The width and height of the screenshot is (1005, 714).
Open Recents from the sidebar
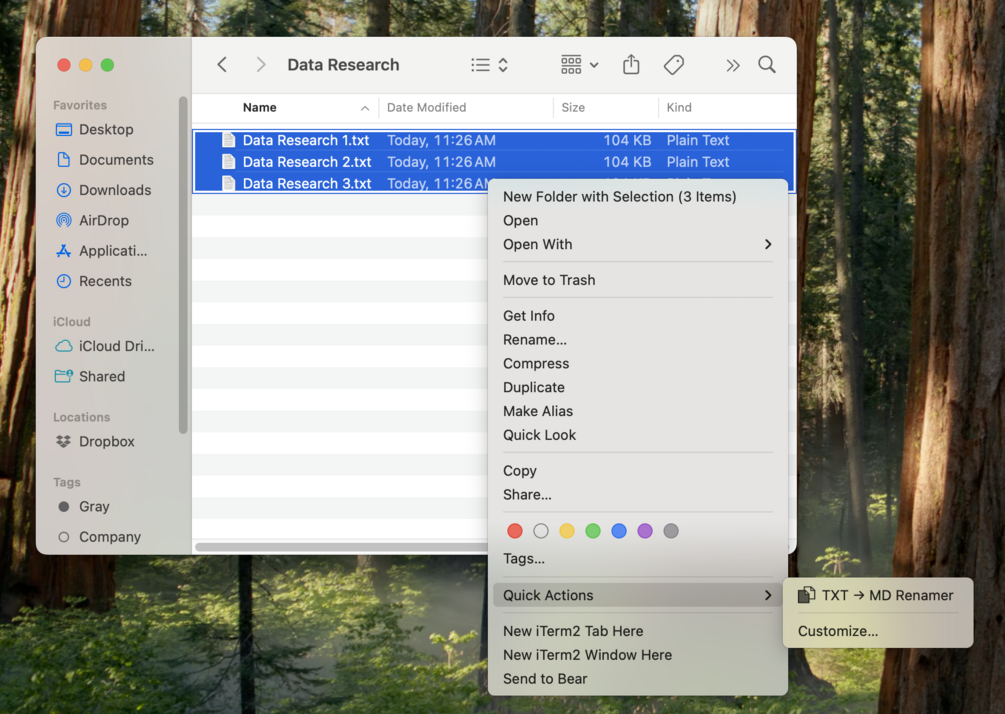[x=106, y=281]
